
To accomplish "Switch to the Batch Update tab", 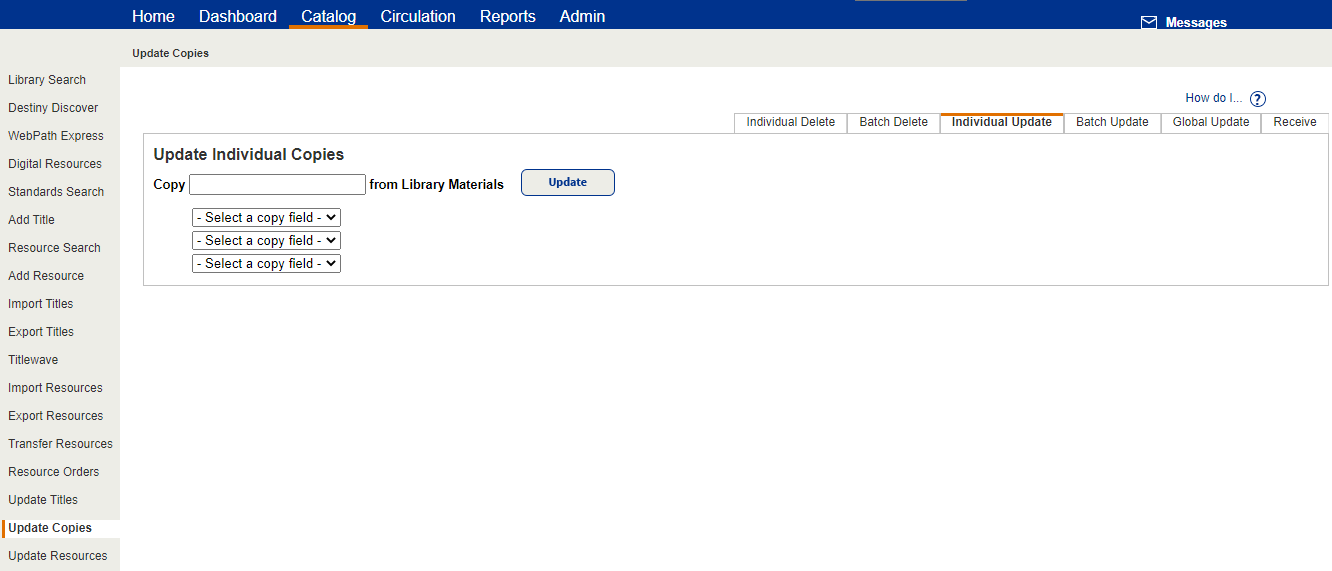I will click(x=1112, y=122).
